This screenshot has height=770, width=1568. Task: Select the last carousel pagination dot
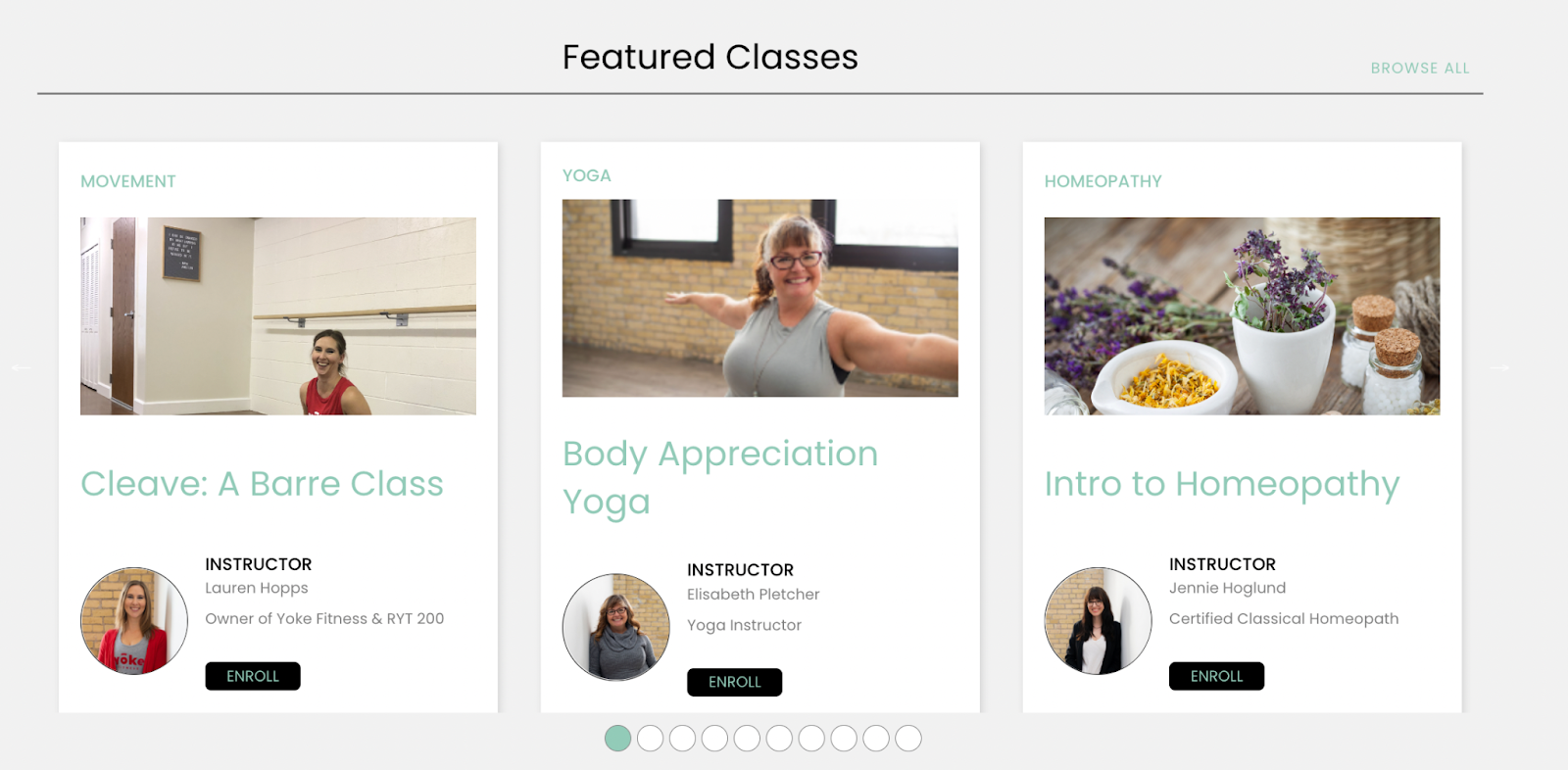pos(908,739)
